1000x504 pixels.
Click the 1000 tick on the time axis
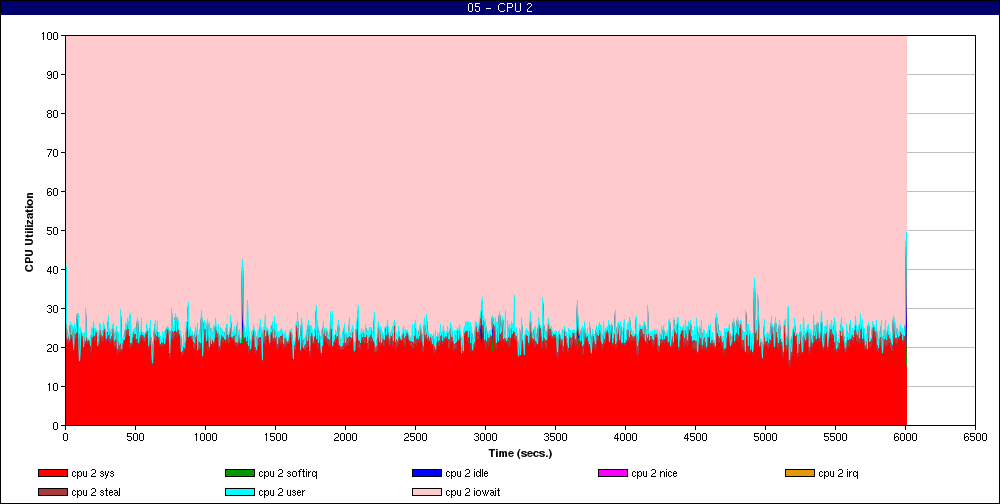coord(205,438)
